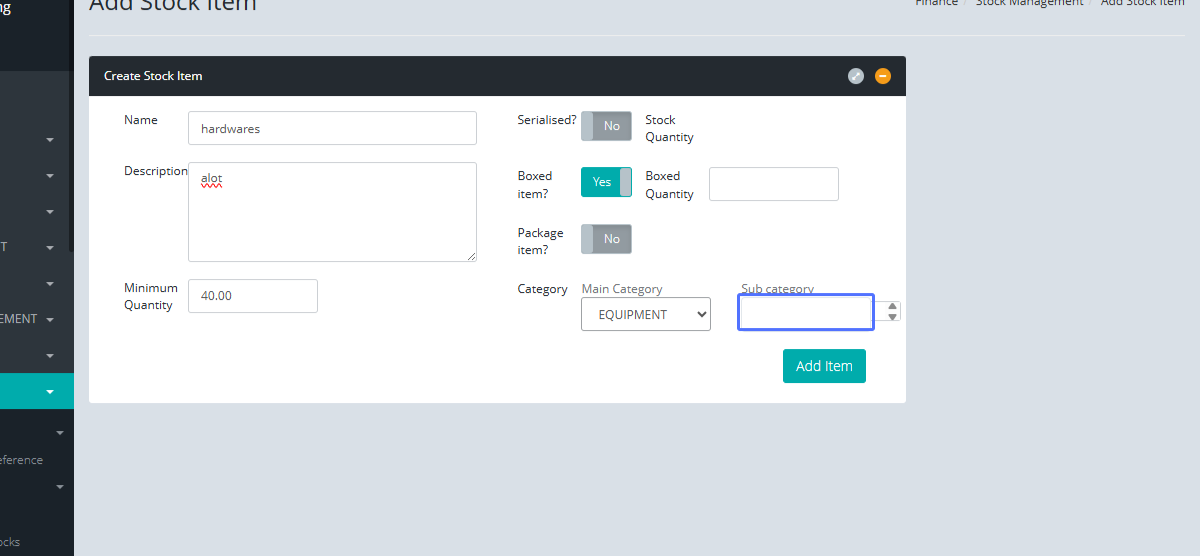Enable the Package item? switch

(606, 239)
